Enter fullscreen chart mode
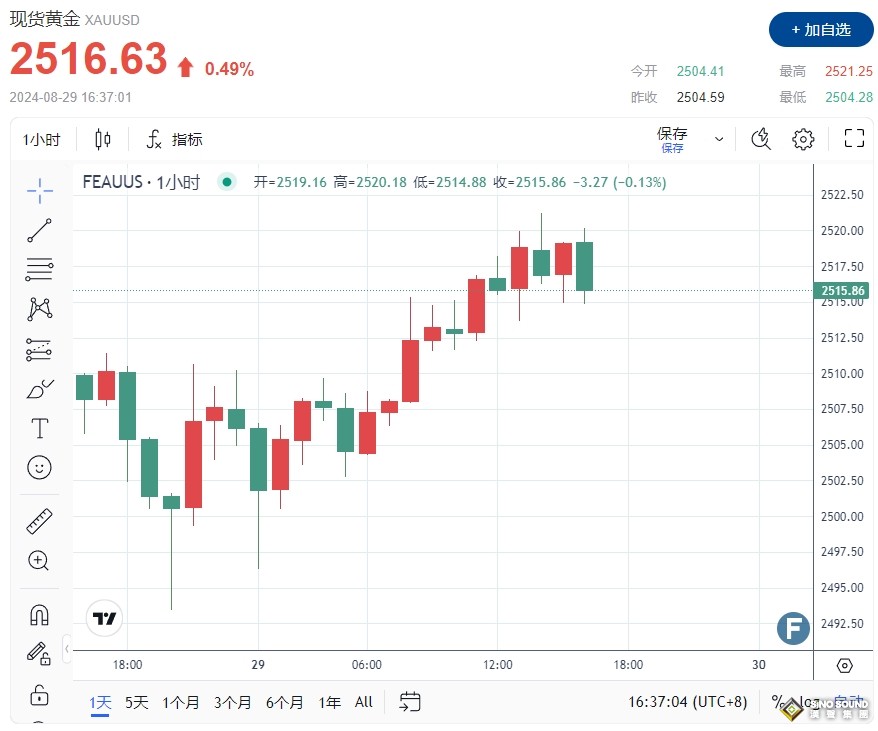 [x=854, y=138]
